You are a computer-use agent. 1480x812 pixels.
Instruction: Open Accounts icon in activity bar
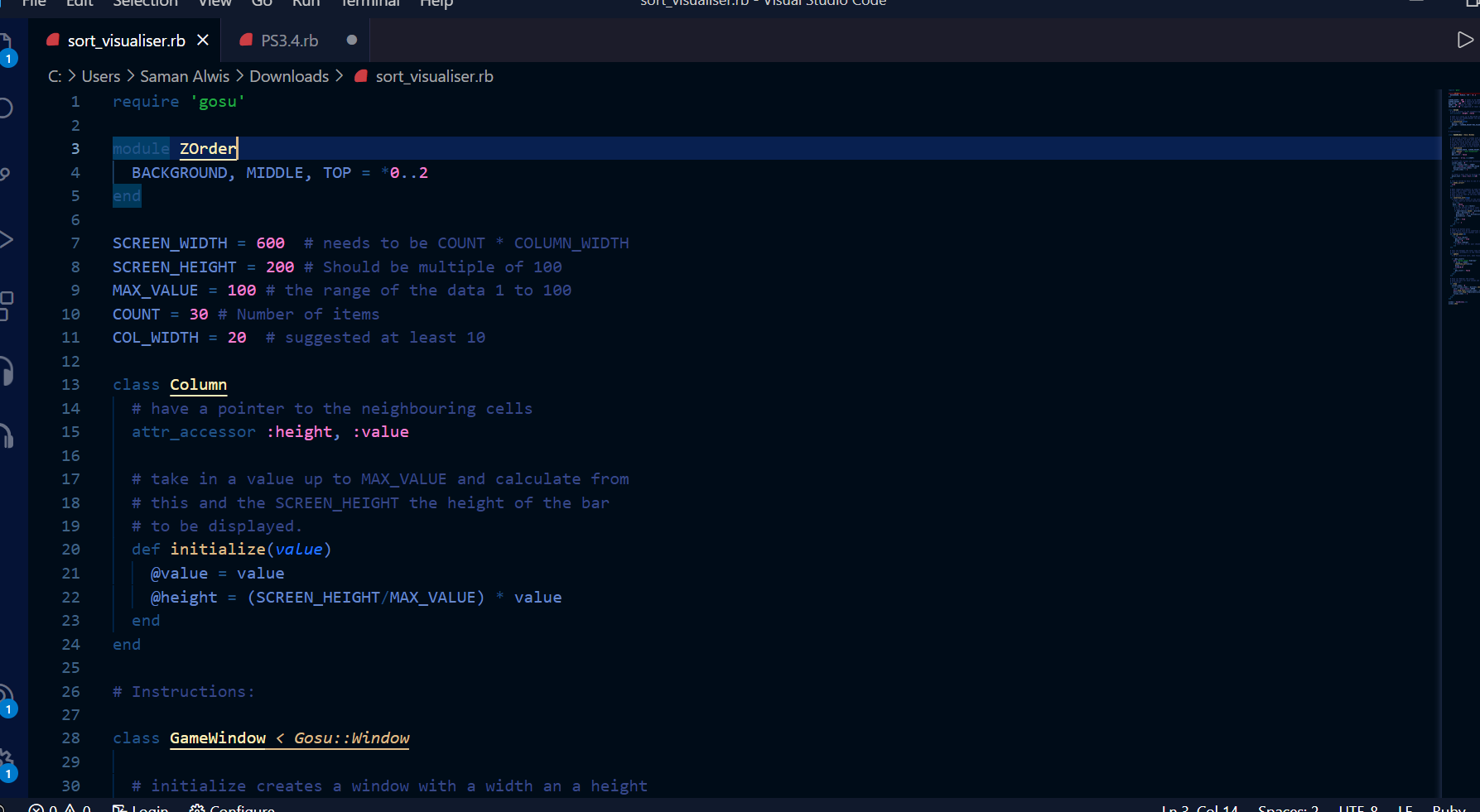6,700
